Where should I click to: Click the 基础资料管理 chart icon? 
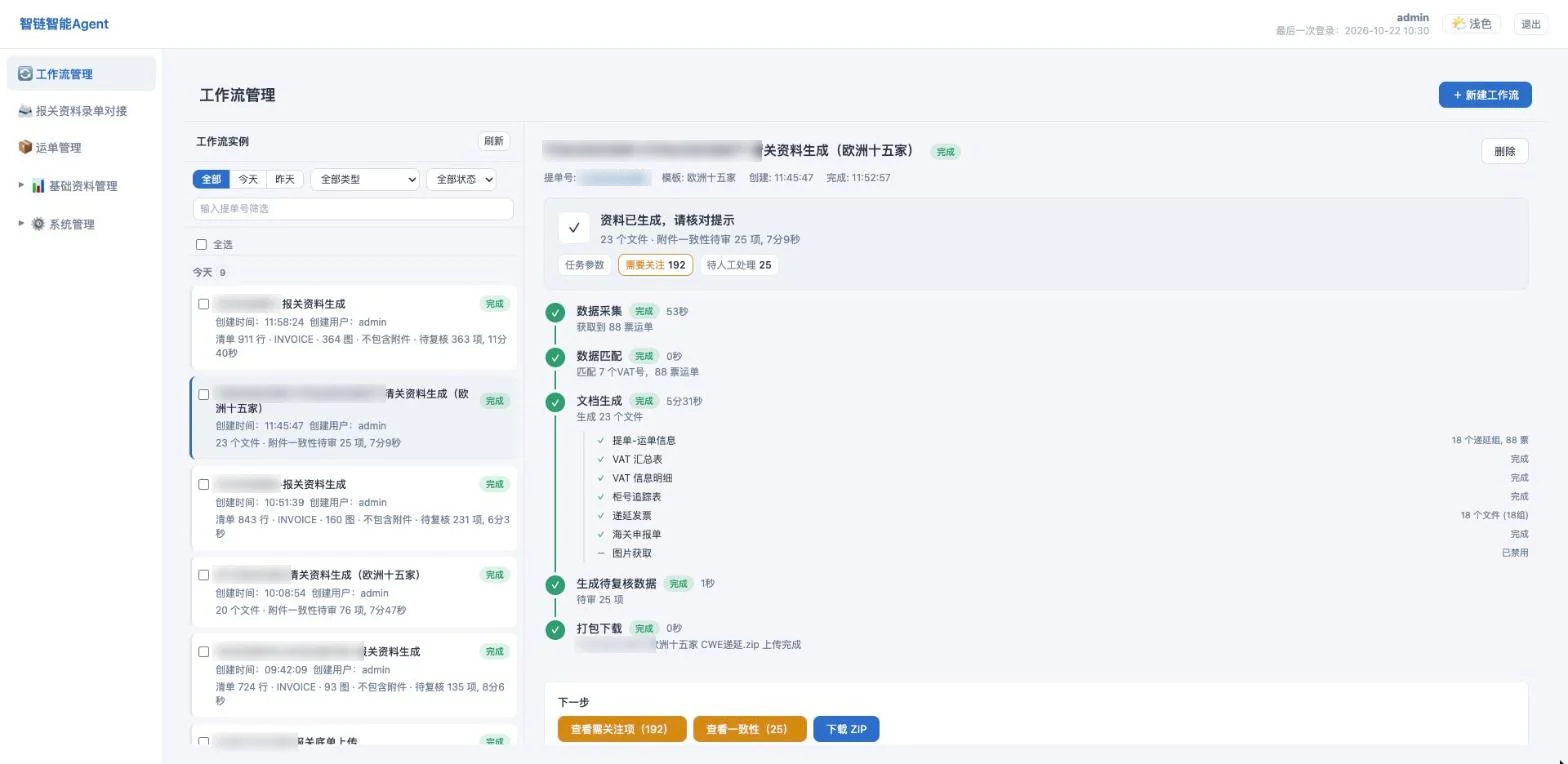pyautogui.click(x=38, y=185)
